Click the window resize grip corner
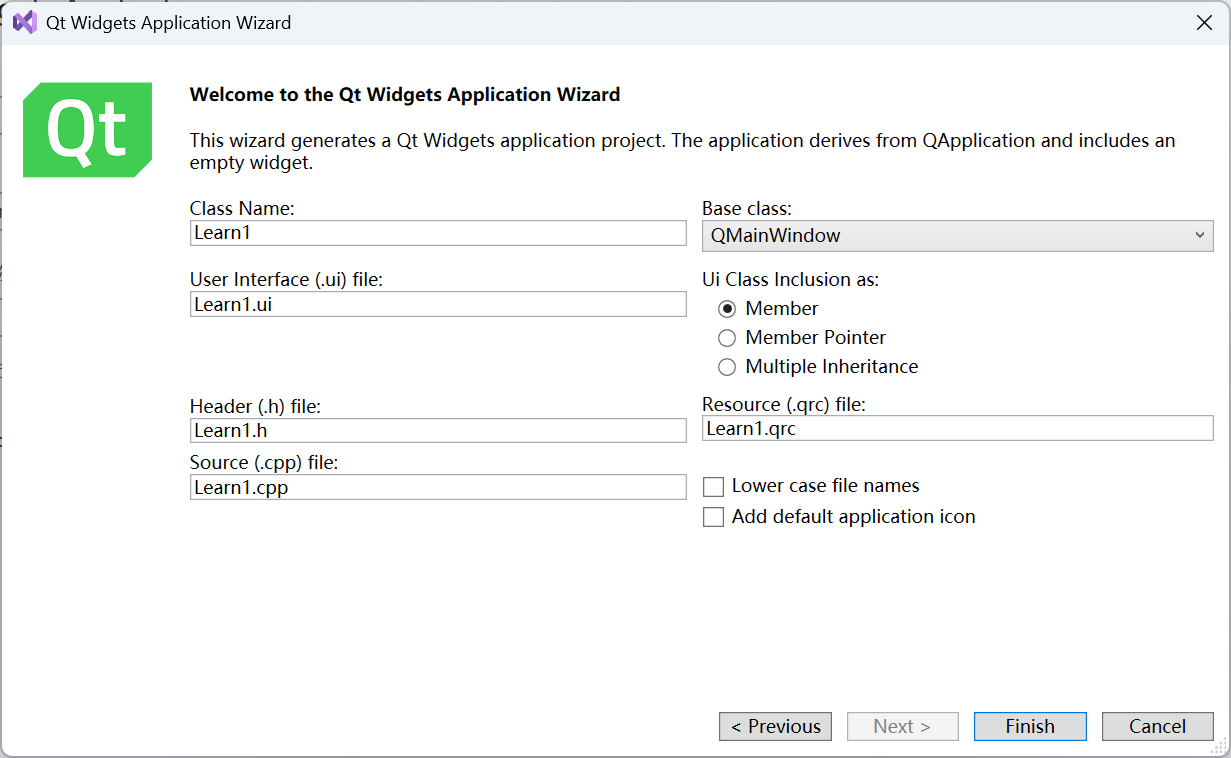1231x758 pixels. tap(1220, 748)
